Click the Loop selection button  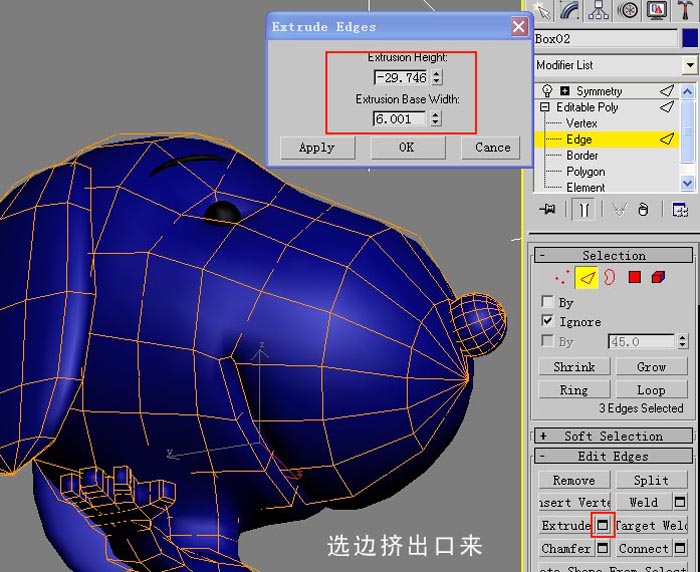pyautogui.click(x=651, y=390)
